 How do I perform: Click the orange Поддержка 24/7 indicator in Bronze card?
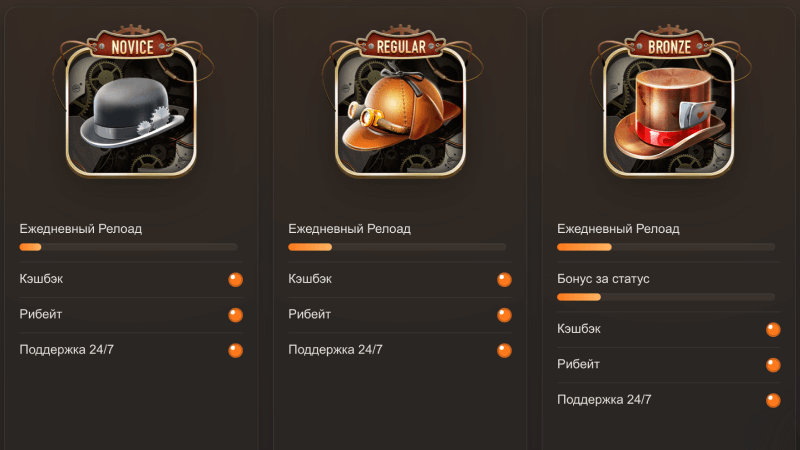point(773,401)
